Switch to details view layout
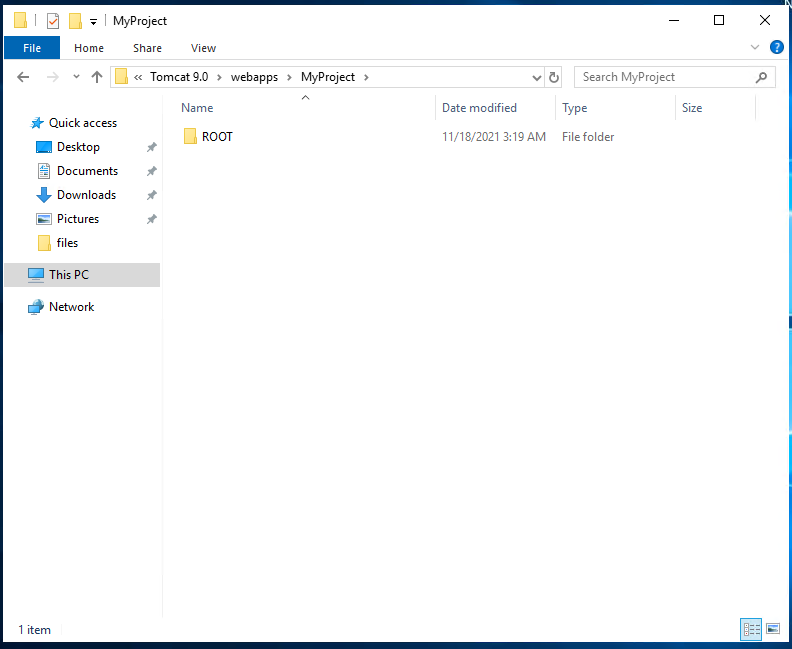This screenshot has width=792, height=649. 751,629
